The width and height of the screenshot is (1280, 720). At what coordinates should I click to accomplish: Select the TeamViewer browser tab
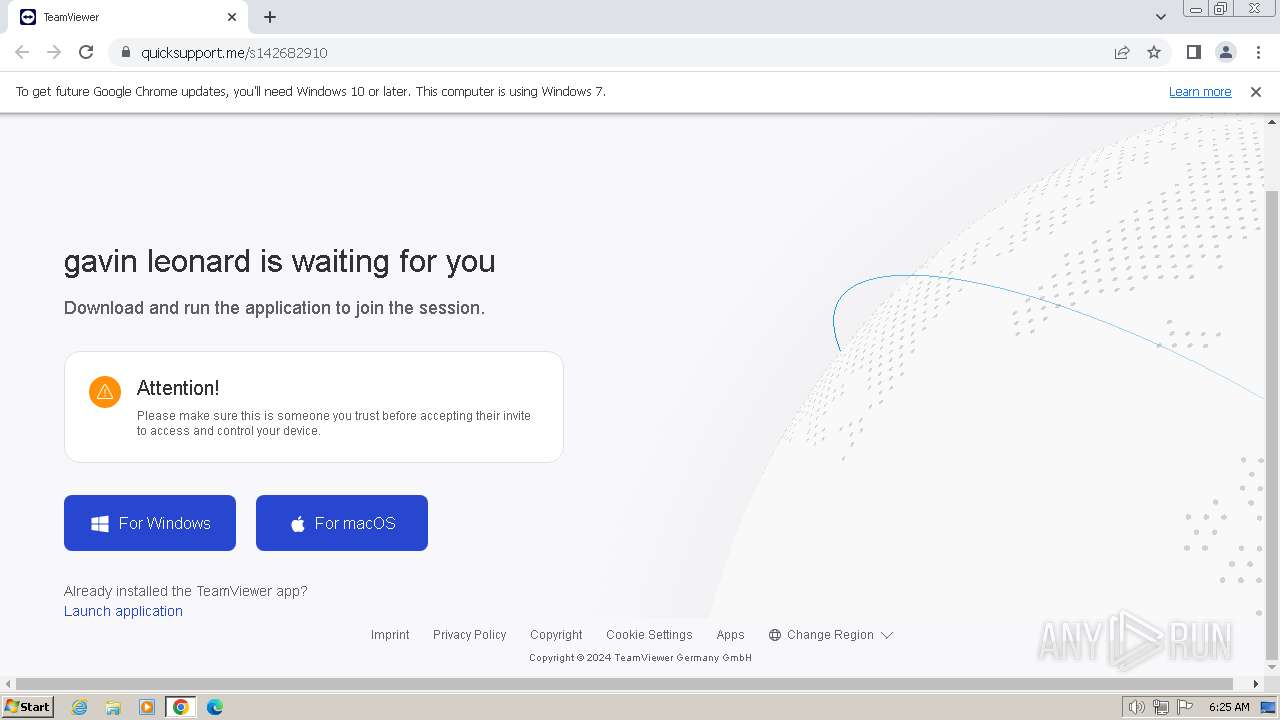[x=127, y=17]
